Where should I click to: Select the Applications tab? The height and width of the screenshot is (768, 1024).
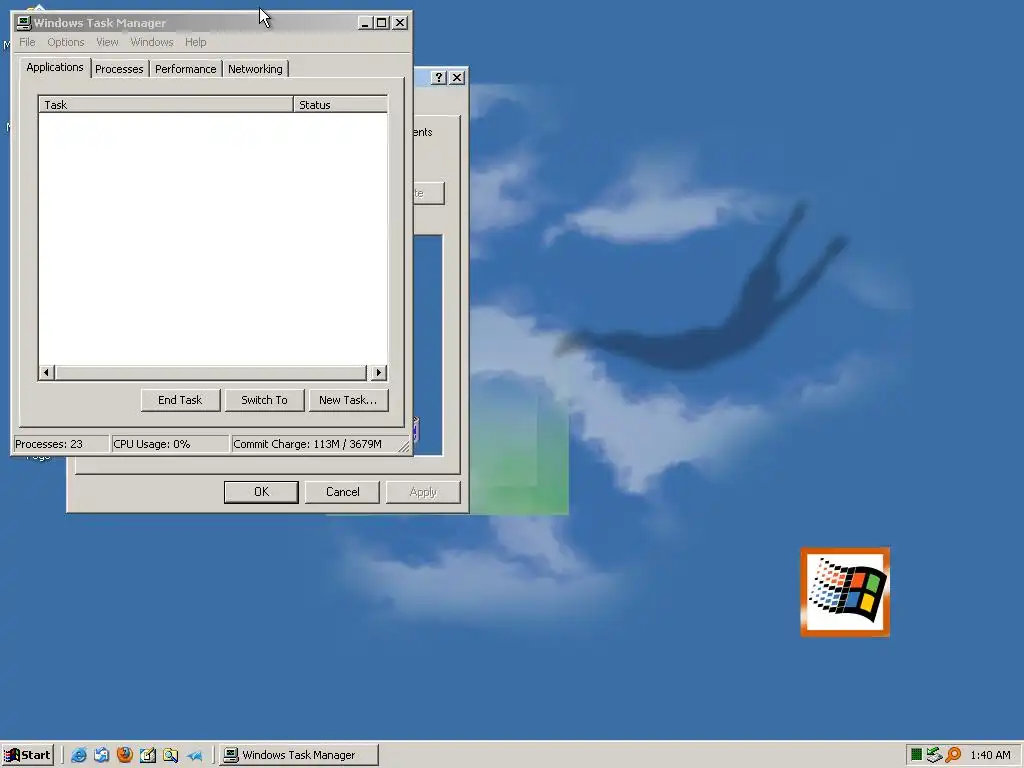pyautogui.click(x=55, y=67)
